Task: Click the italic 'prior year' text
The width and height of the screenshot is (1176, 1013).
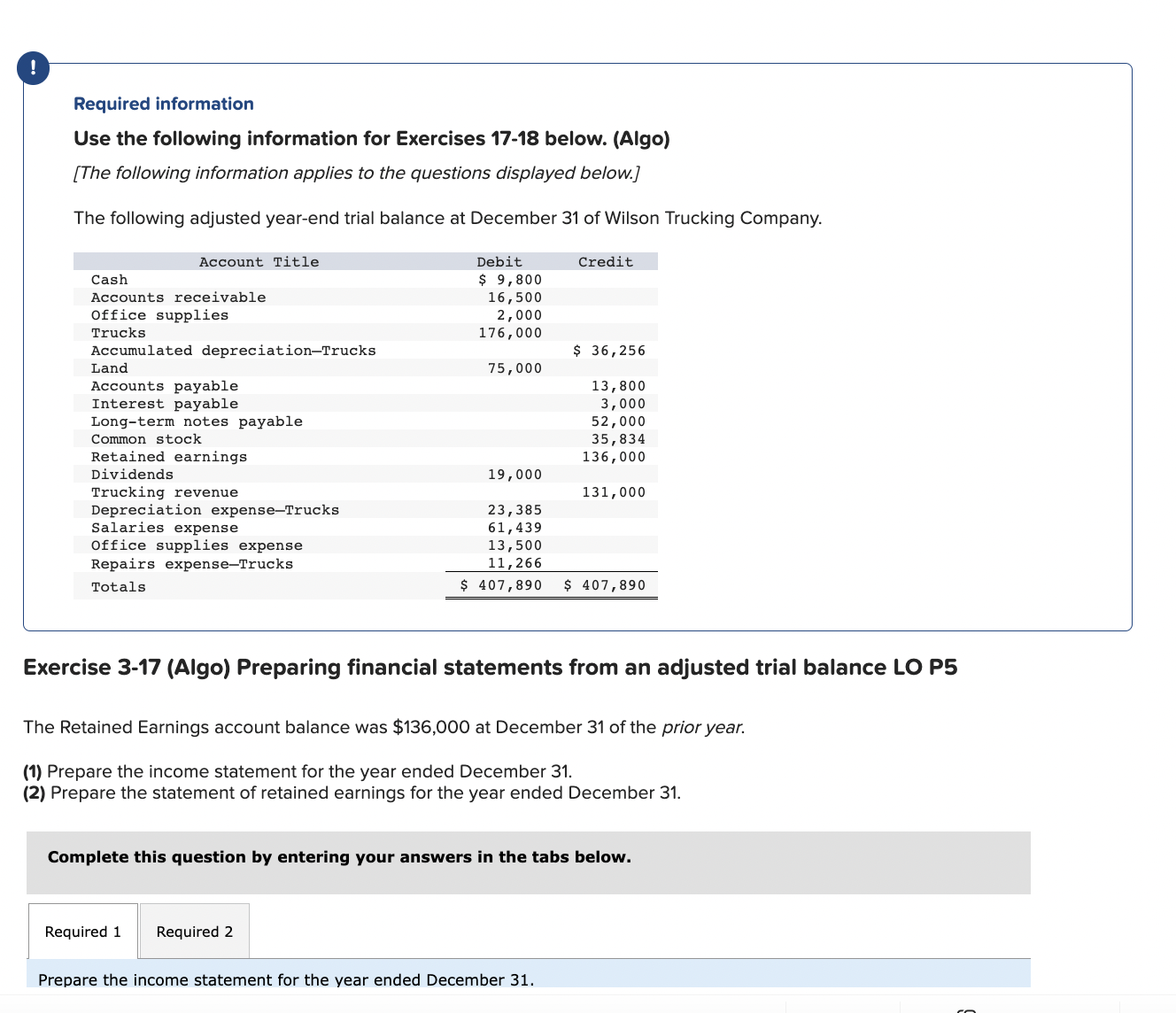Action: (x=702, y=727)
